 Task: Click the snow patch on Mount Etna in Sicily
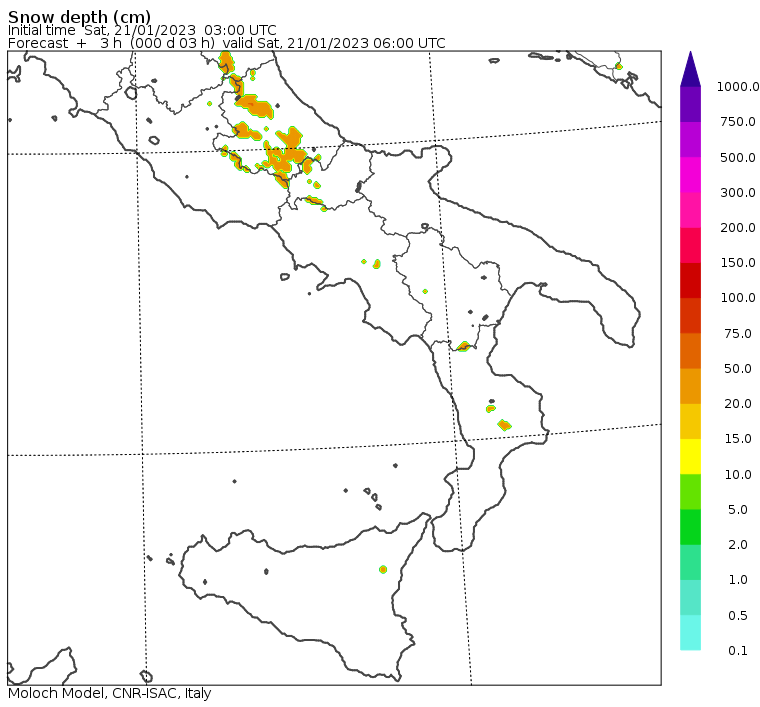(x=383, y=569)
